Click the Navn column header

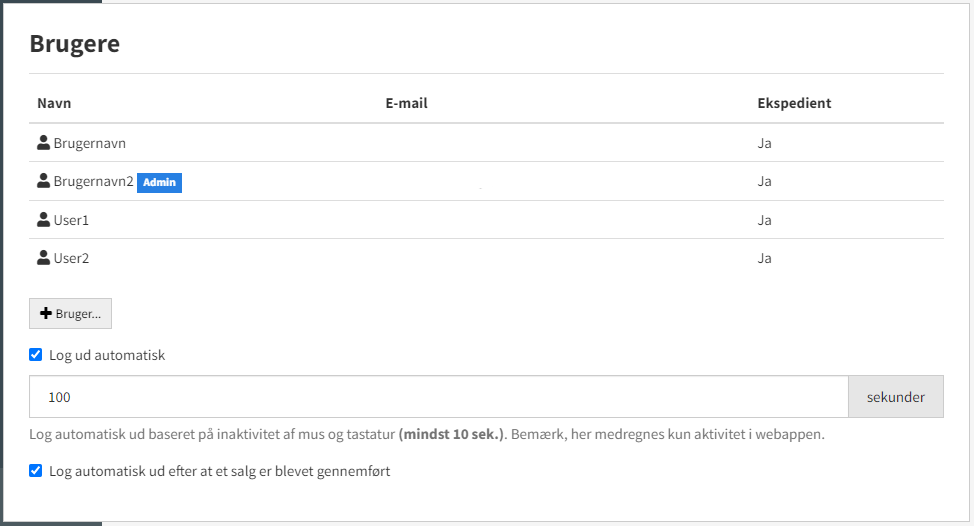54,103
